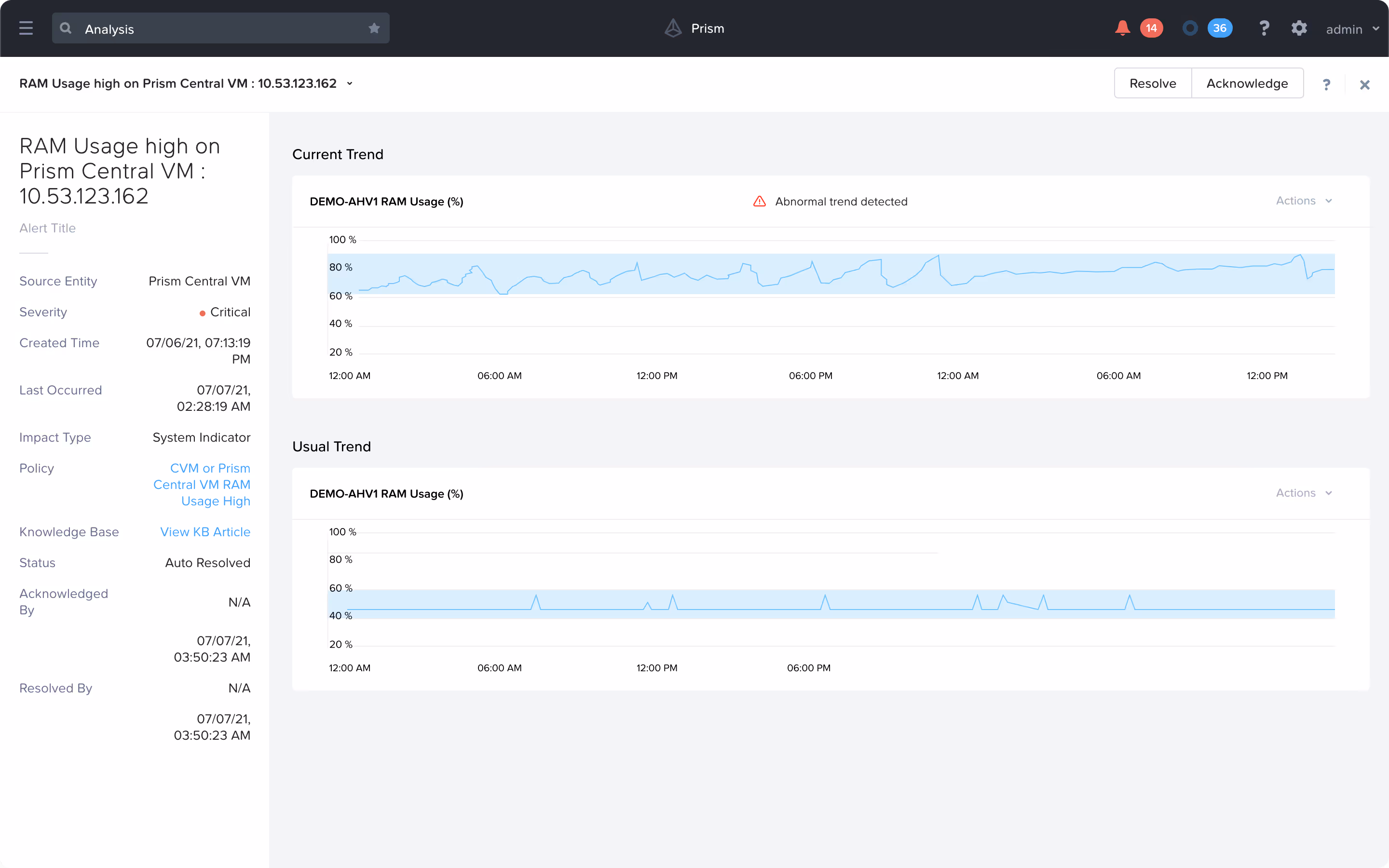The width and height of the screenshot is (1389, 868).
Task: Open CVM or Prism Central VM RAM policy link
Action: click(202, 485)
